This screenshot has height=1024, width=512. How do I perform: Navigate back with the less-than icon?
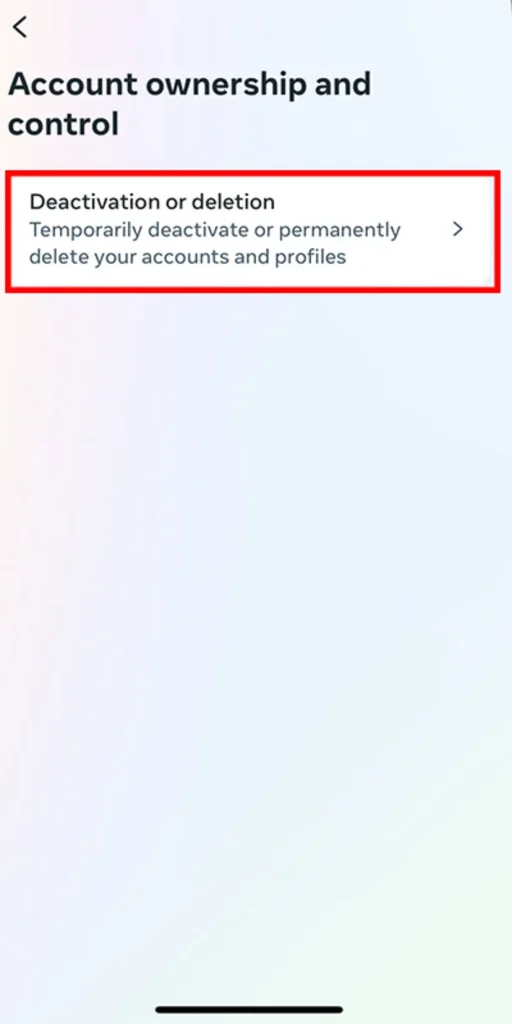coord(20,27)
